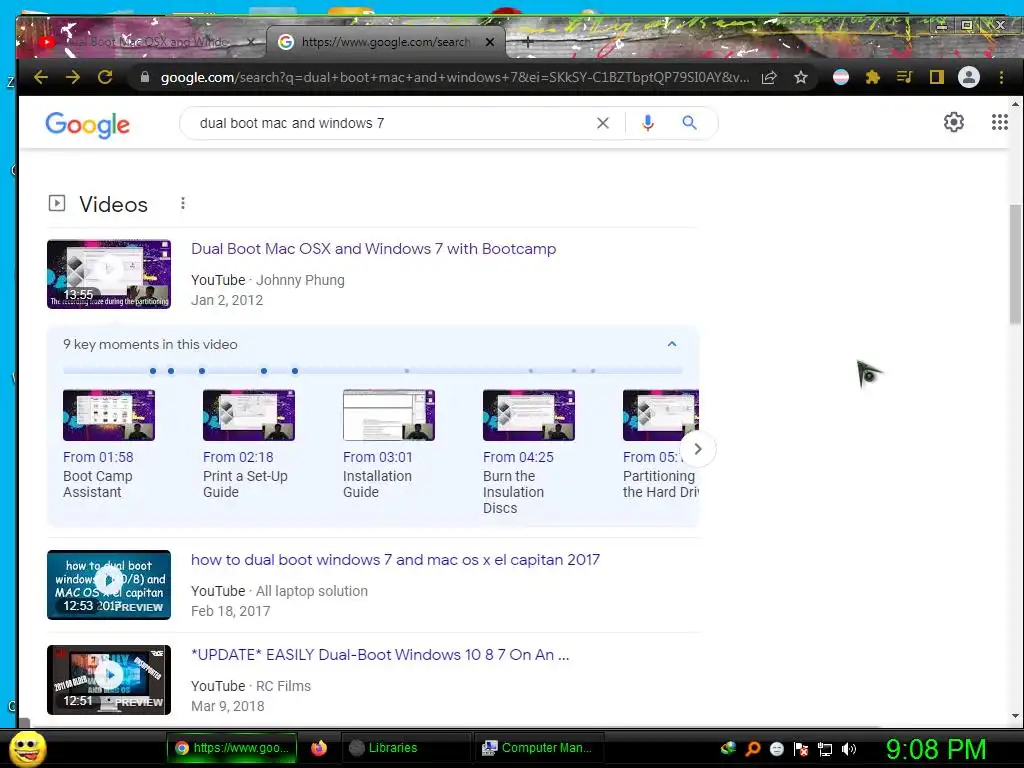The image size is (1024, 768).
Task: Toggle the browser side panel icon
Action: 936,78
